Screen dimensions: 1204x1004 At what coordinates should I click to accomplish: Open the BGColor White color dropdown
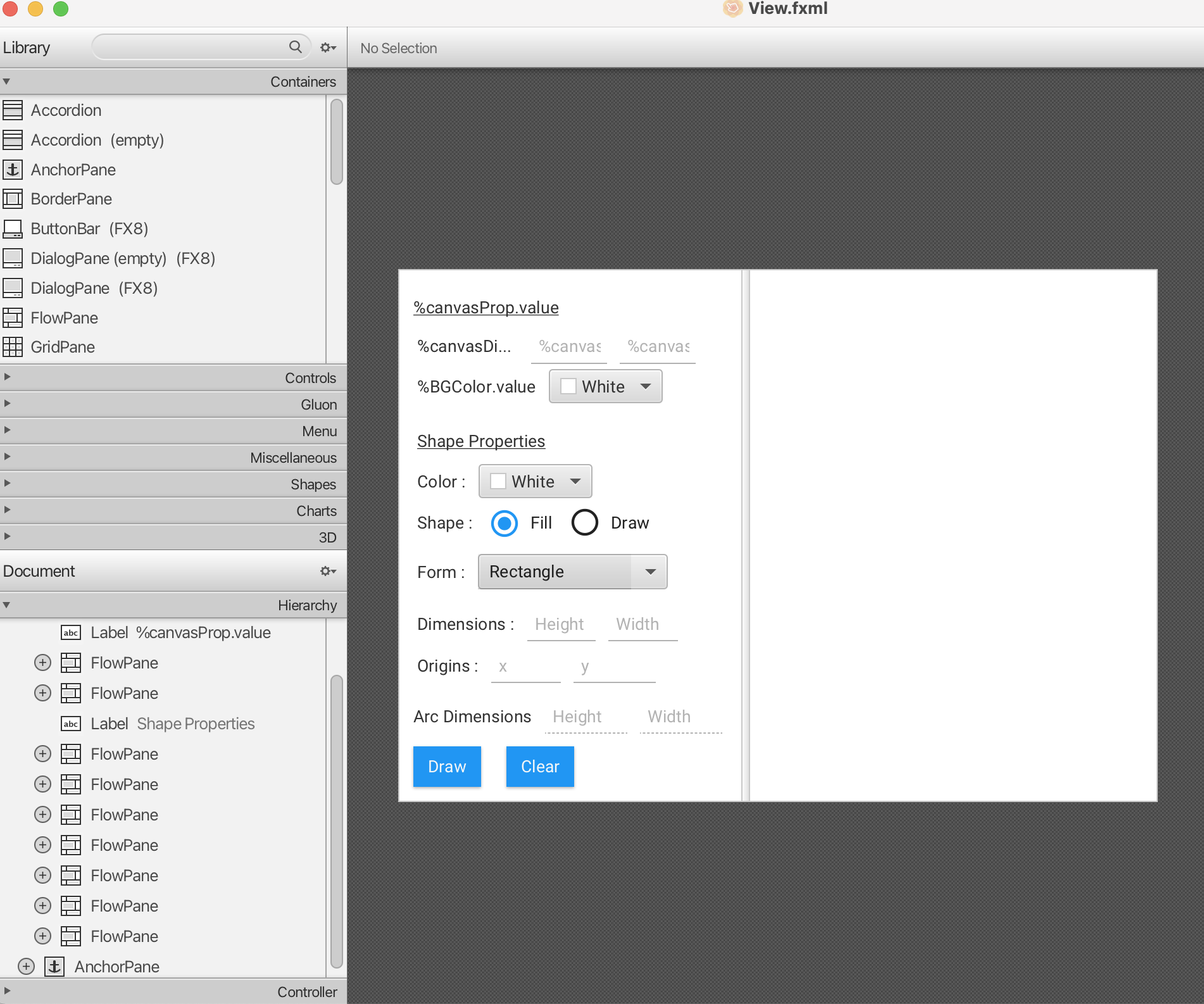pyautogui.click(x=605, y=386)
